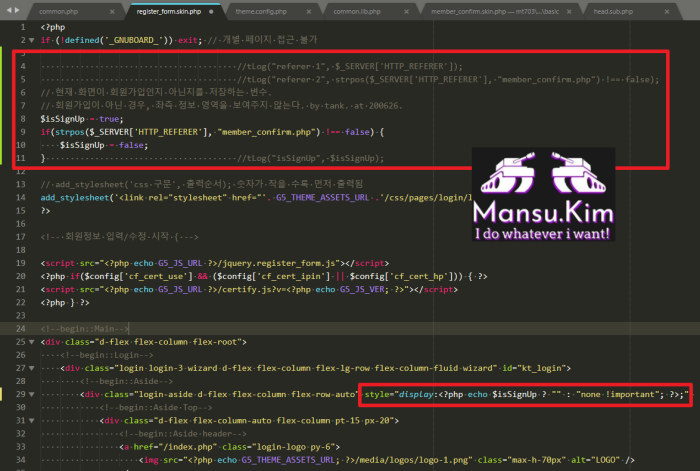
Task: Click the closing ?> tag on line 15
Action: point(46,211)
